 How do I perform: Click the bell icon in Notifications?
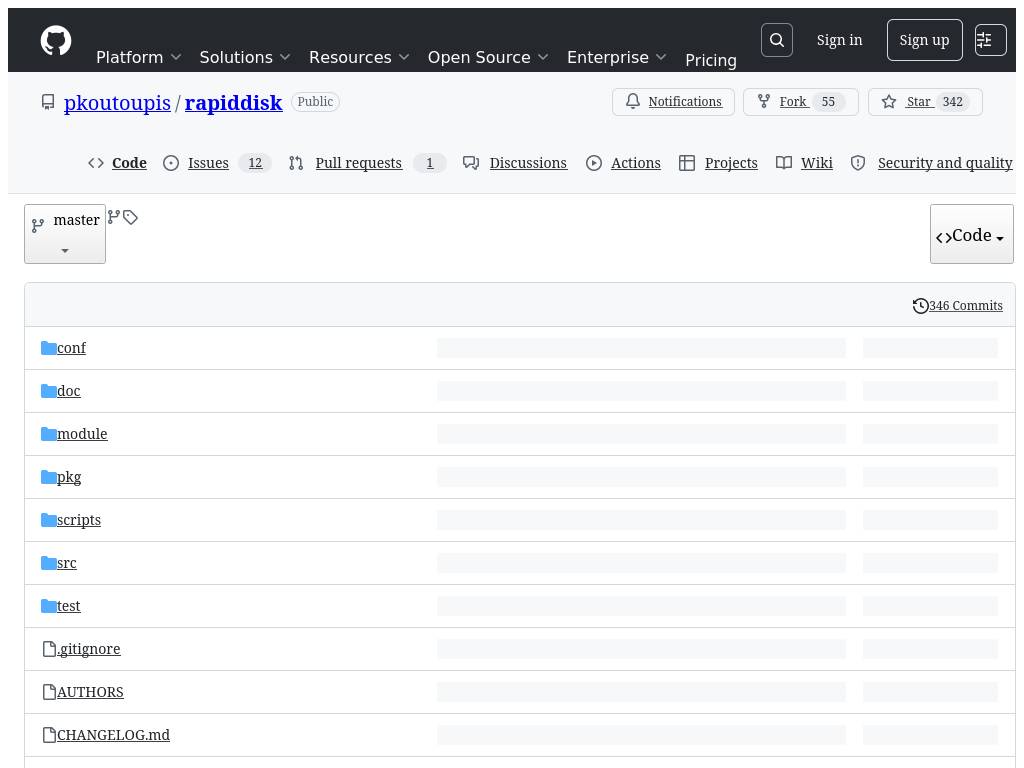click(x=633, y=101)
